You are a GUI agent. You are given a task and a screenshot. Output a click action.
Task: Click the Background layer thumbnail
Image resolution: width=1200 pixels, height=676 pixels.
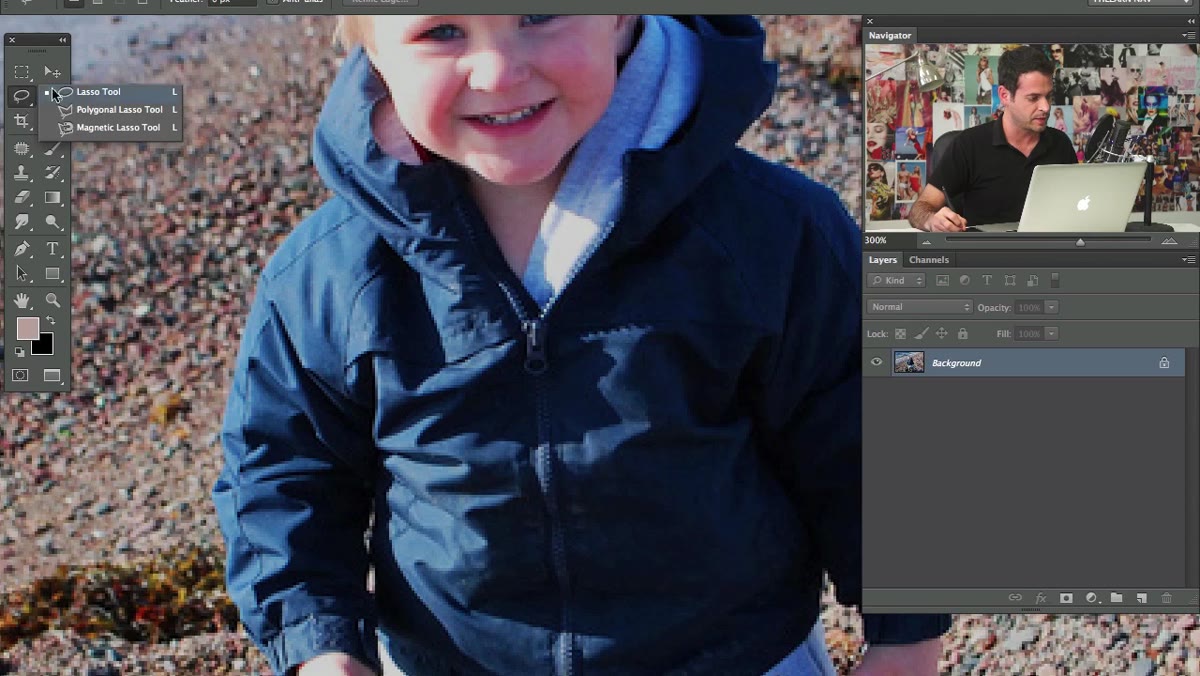(909, 362)
